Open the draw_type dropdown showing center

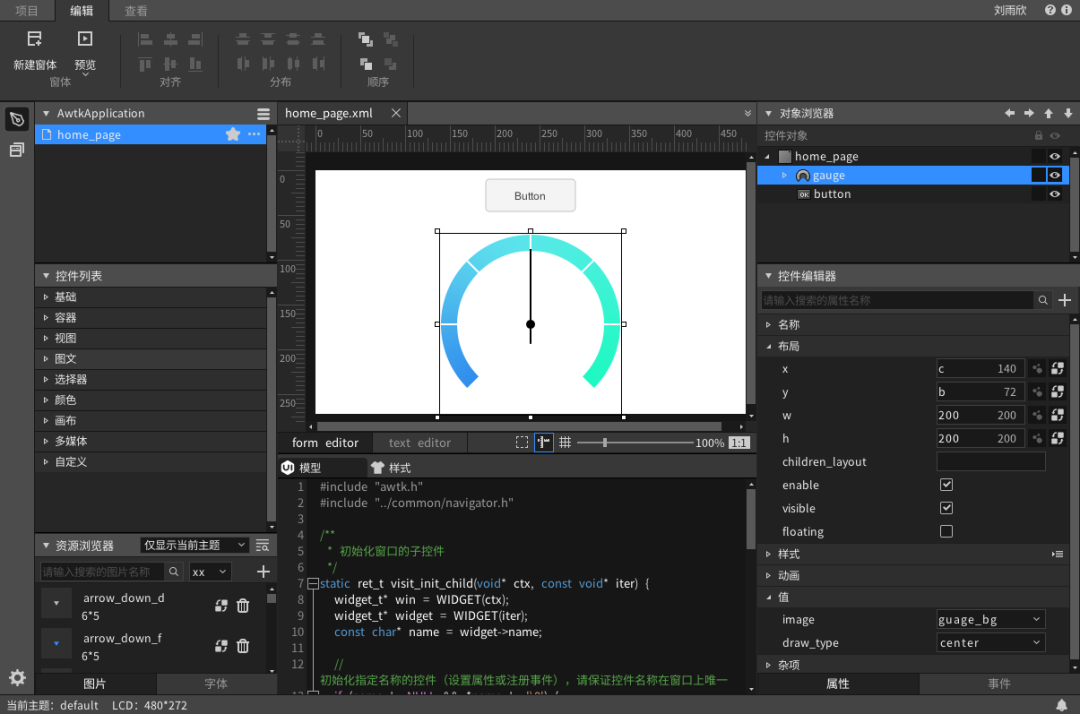click(990, 642)
